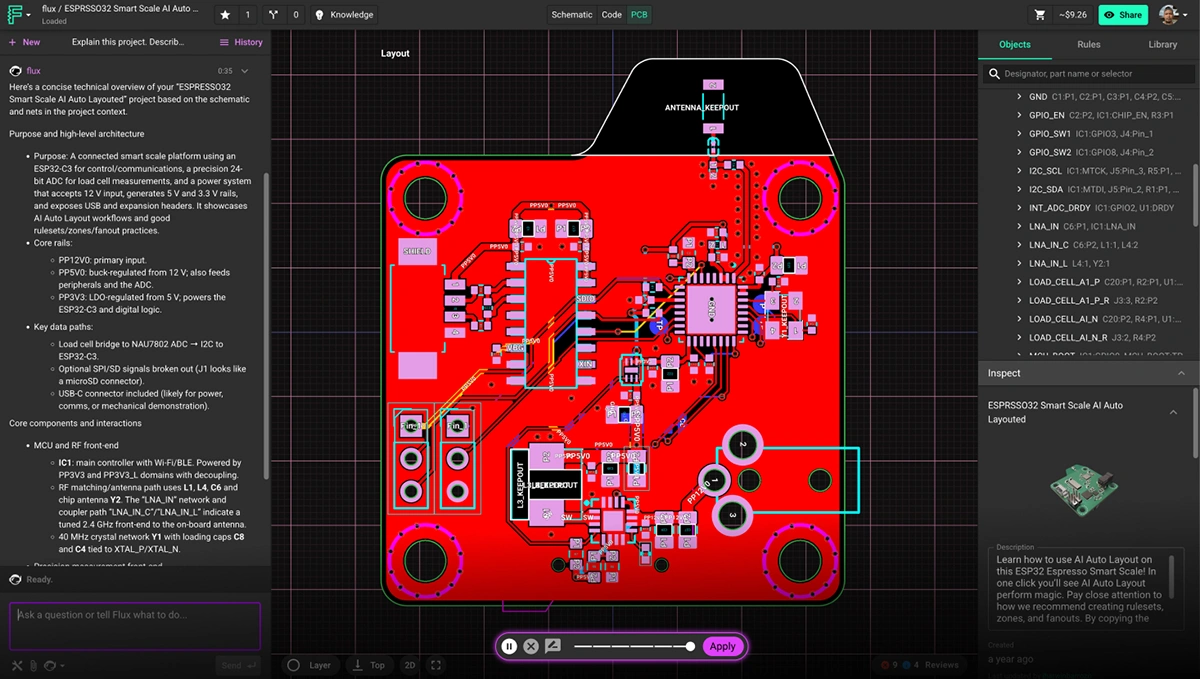Toggle fullscreen canvas view
This screenshot has width=1200, height=679.
435,664
